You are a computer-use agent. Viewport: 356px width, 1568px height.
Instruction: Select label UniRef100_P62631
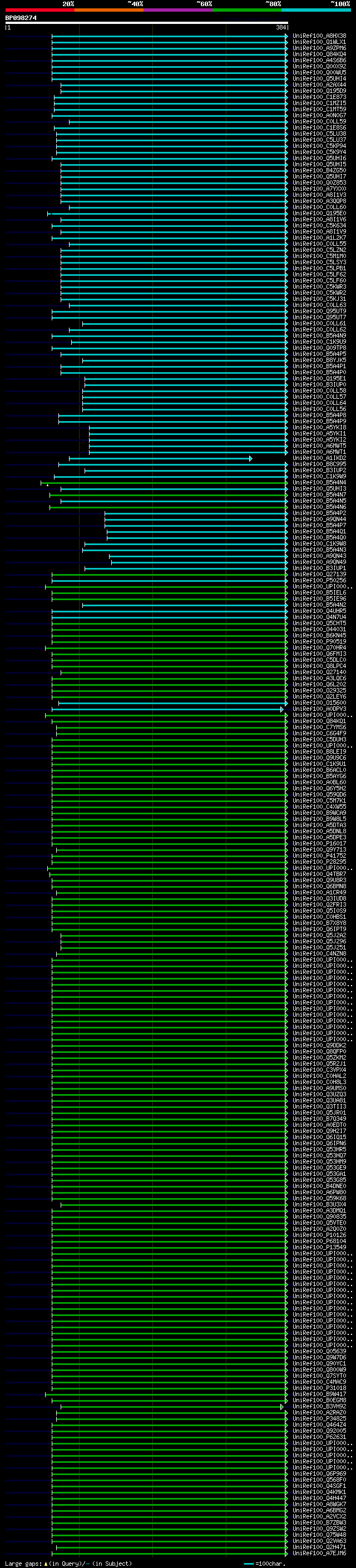(x=319, y=1437)
